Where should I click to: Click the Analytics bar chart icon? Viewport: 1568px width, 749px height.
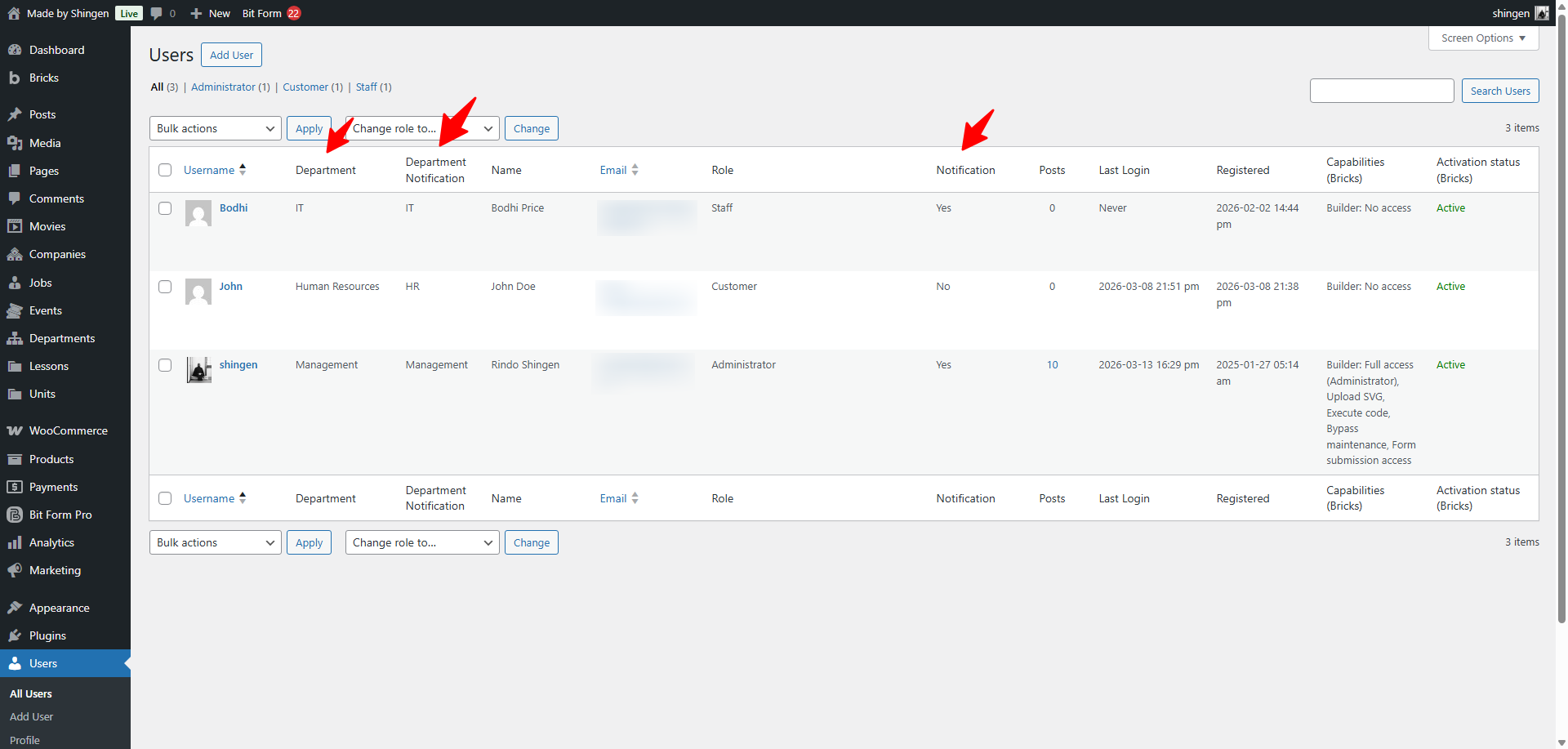[x=14, y=542]
